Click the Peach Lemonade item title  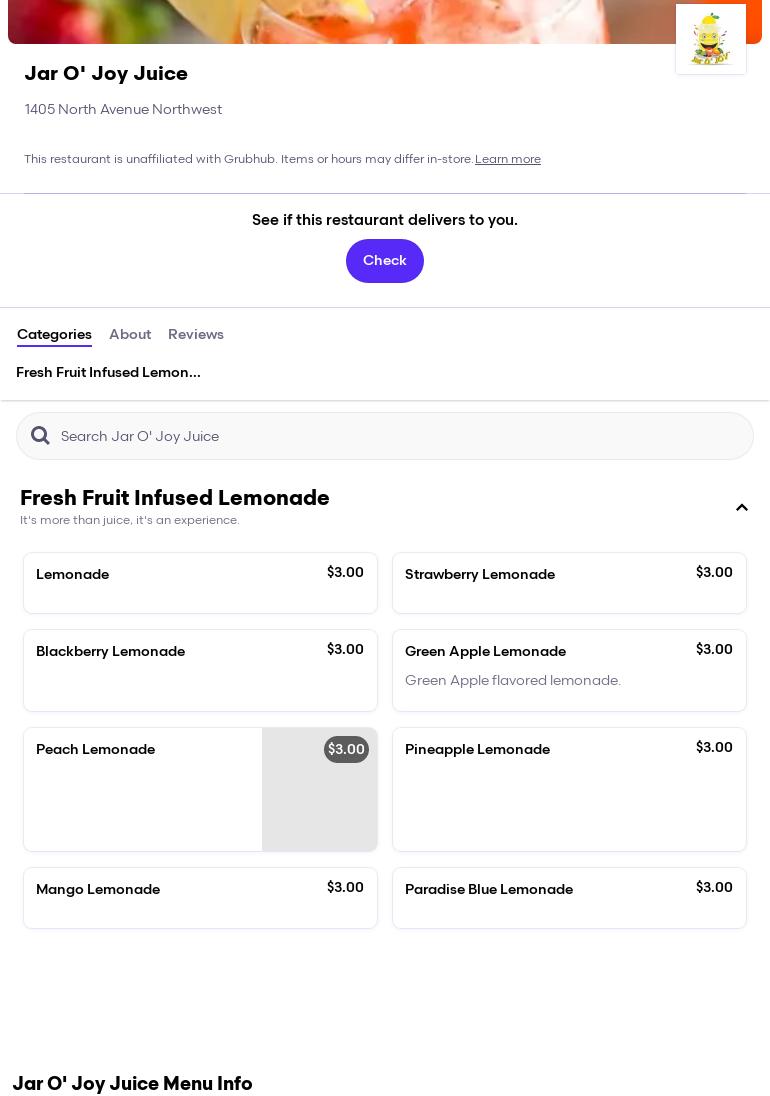pyautogui.click(x=95, y=750)
